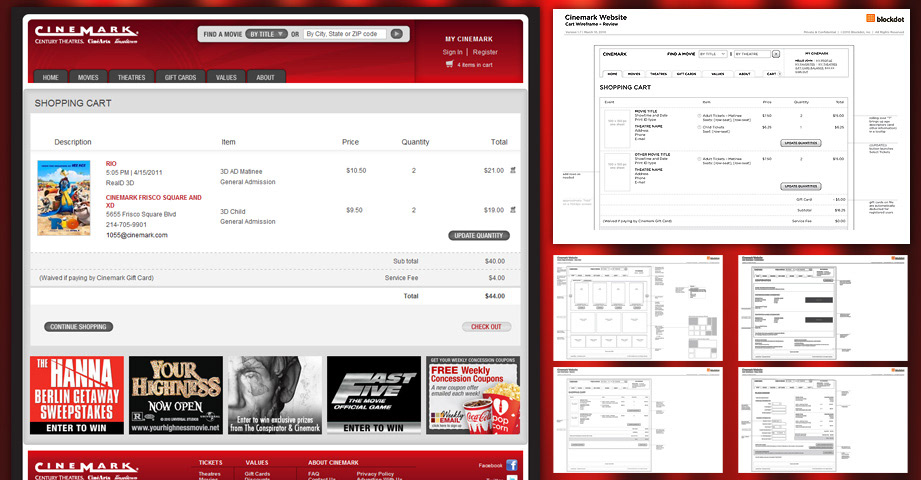Click the Shopping Cart heading
Screen dimensions: 921x480
click(x=73, y=103)
